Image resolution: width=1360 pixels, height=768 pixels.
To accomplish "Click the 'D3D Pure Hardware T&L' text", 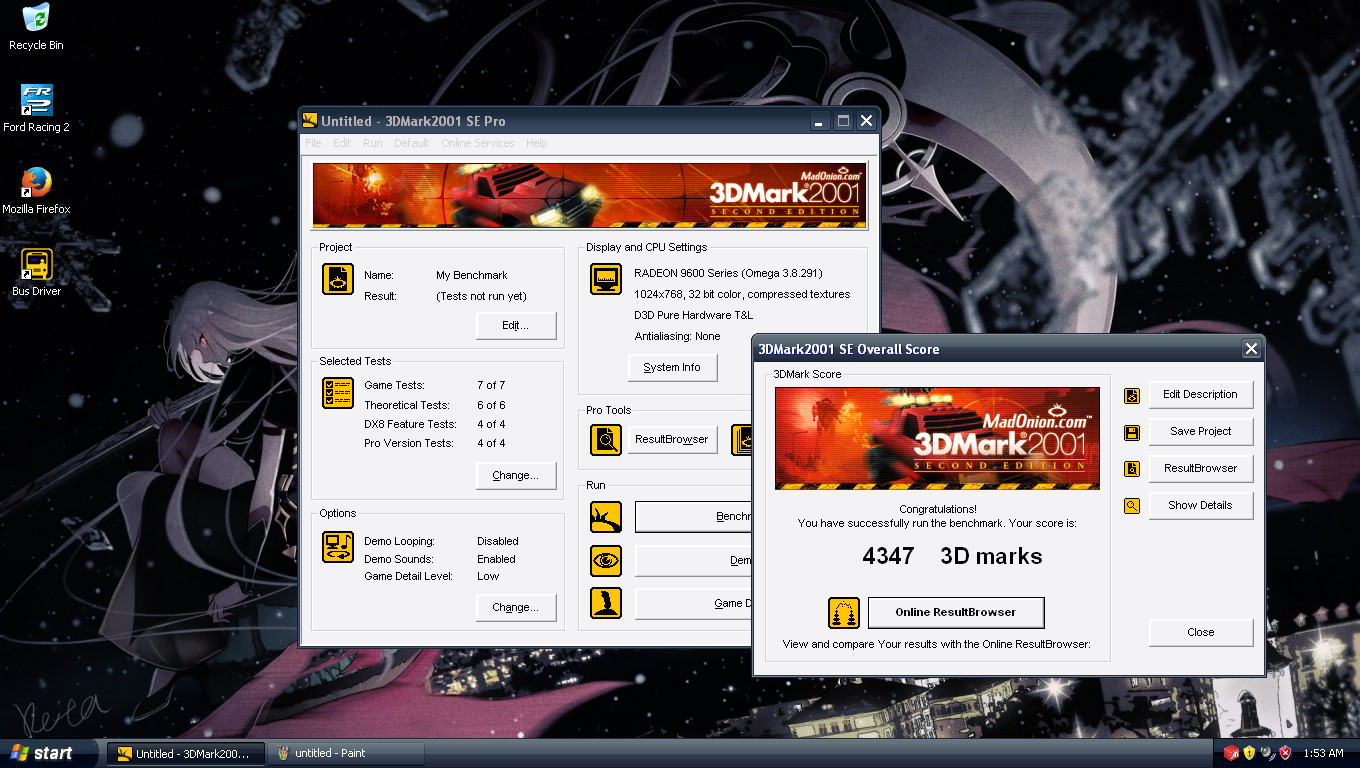I will click(694, 315).
